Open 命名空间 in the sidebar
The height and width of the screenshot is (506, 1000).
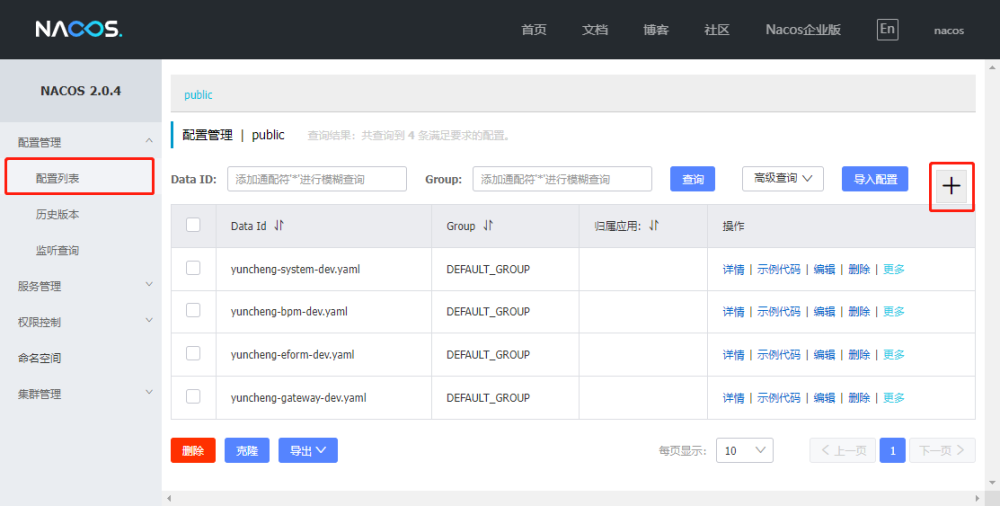[40, 358]
